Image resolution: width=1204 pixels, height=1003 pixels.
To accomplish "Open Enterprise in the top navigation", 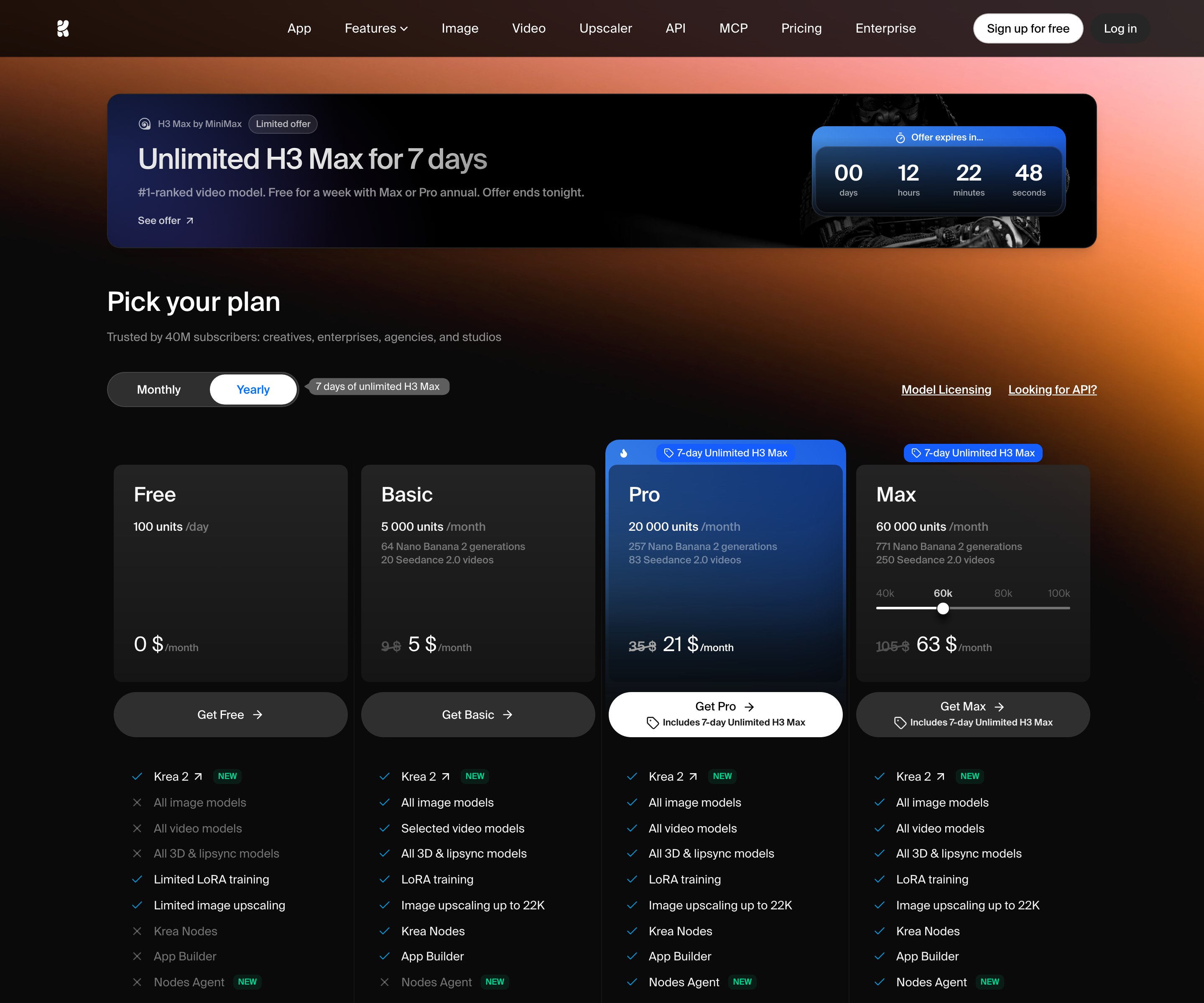I will tap(886, 28).
